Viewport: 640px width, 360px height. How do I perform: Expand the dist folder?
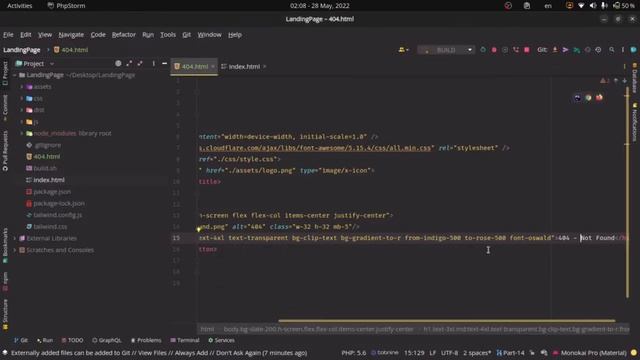[x=22, y=110]
